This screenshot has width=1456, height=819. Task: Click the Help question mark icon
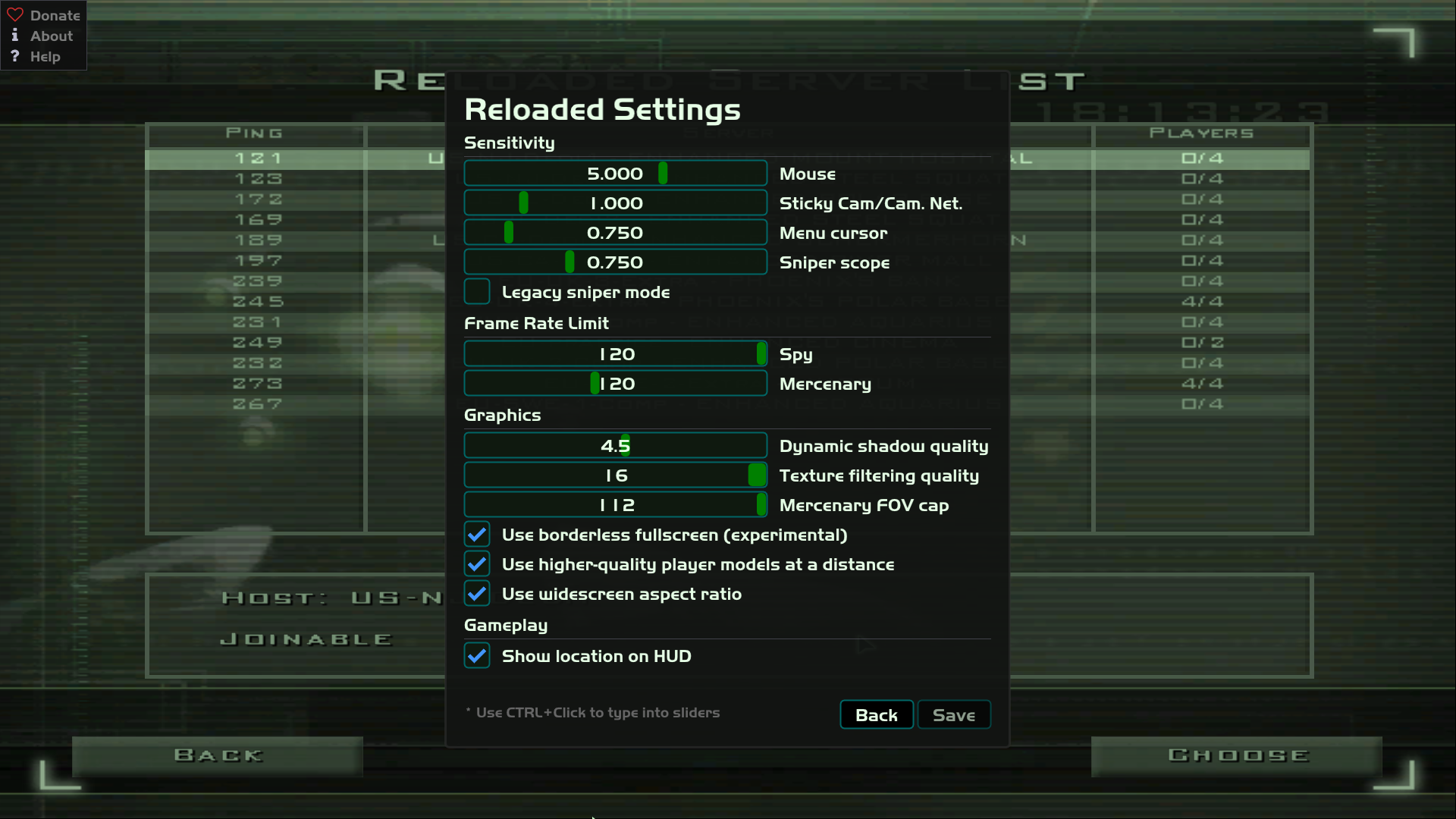[x=15, y=56]
